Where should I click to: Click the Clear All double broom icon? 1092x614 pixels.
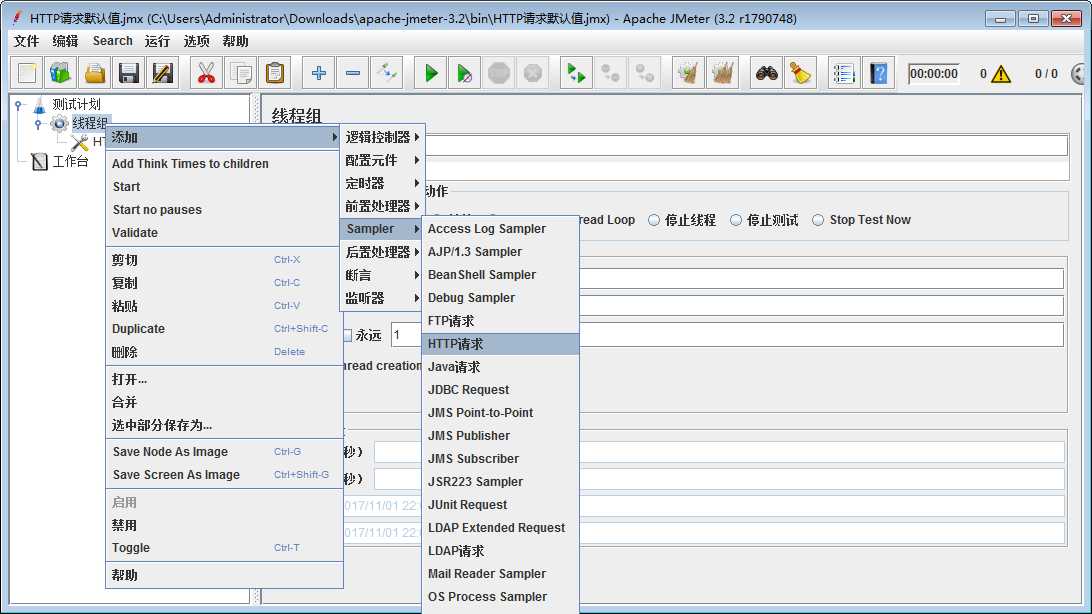(722, 73)
